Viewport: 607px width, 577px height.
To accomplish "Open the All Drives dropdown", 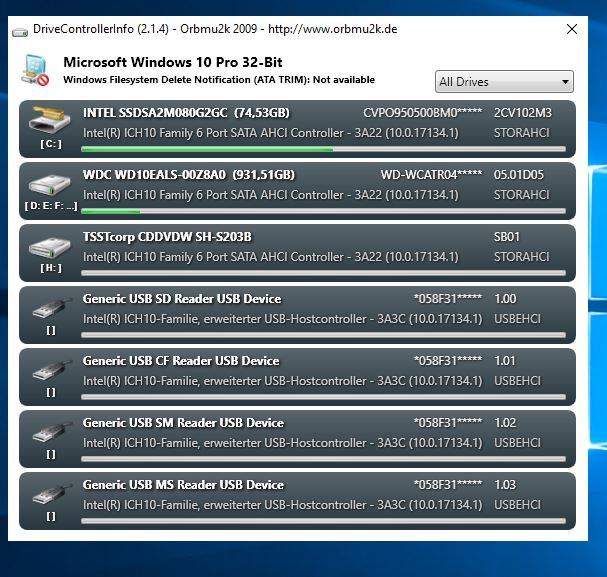I will [504, 82].
